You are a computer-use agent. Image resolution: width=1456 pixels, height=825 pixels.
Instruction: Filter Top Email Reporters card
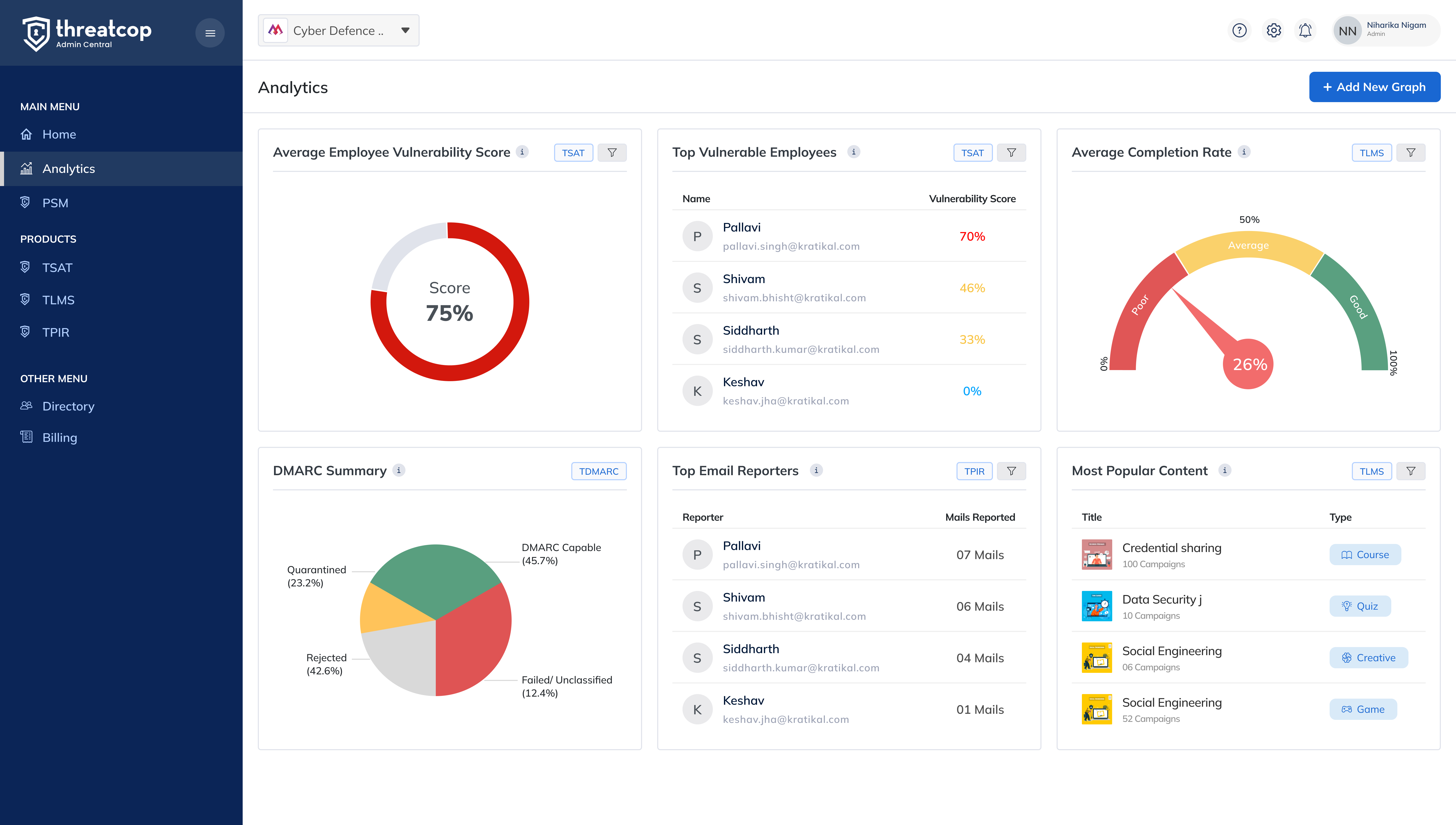click(1011, 471)
